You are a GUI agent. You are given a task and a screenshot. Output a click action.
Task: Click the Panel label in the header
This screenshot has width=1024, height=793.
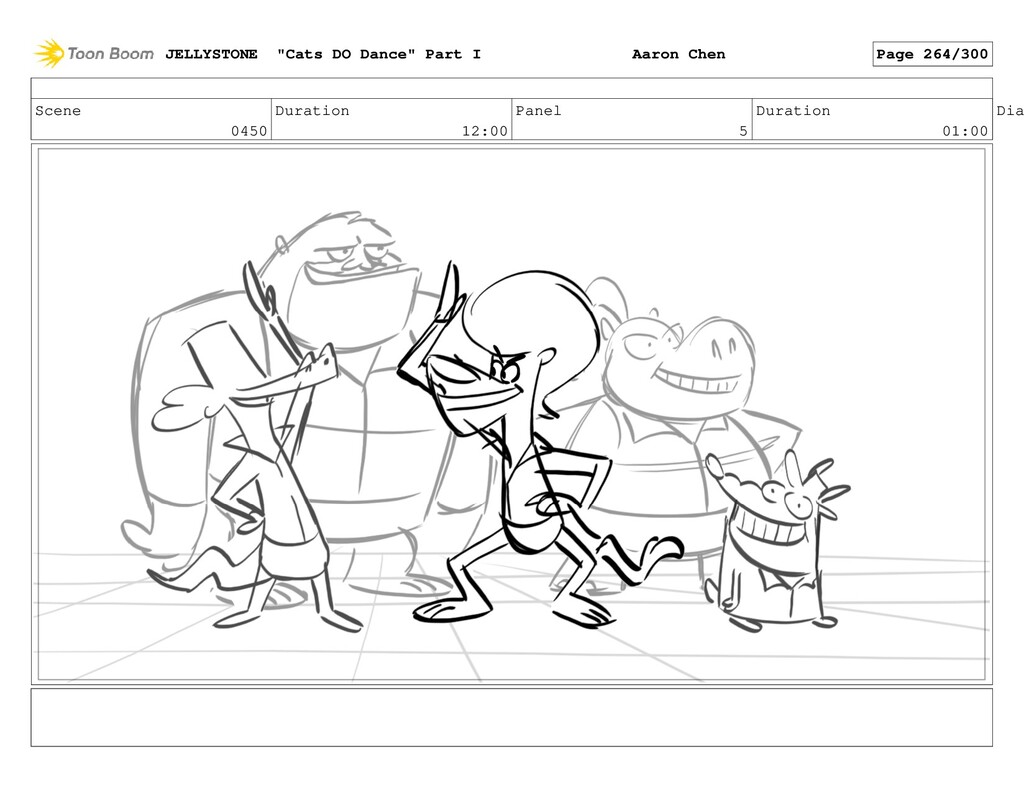pos(538,110)
